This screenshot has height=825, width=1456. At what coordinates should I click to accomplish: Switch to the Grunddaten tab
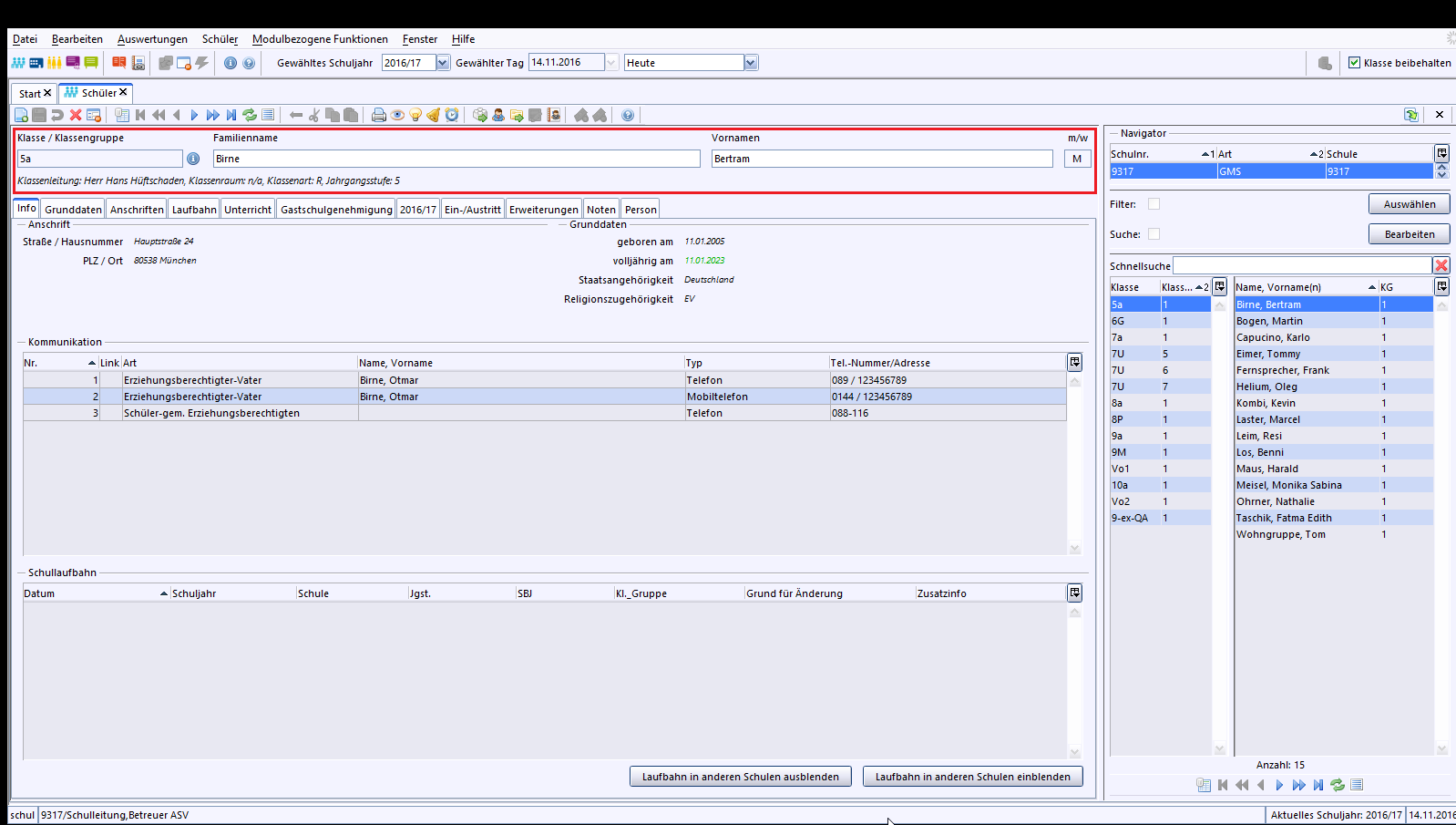click(73, 210)
